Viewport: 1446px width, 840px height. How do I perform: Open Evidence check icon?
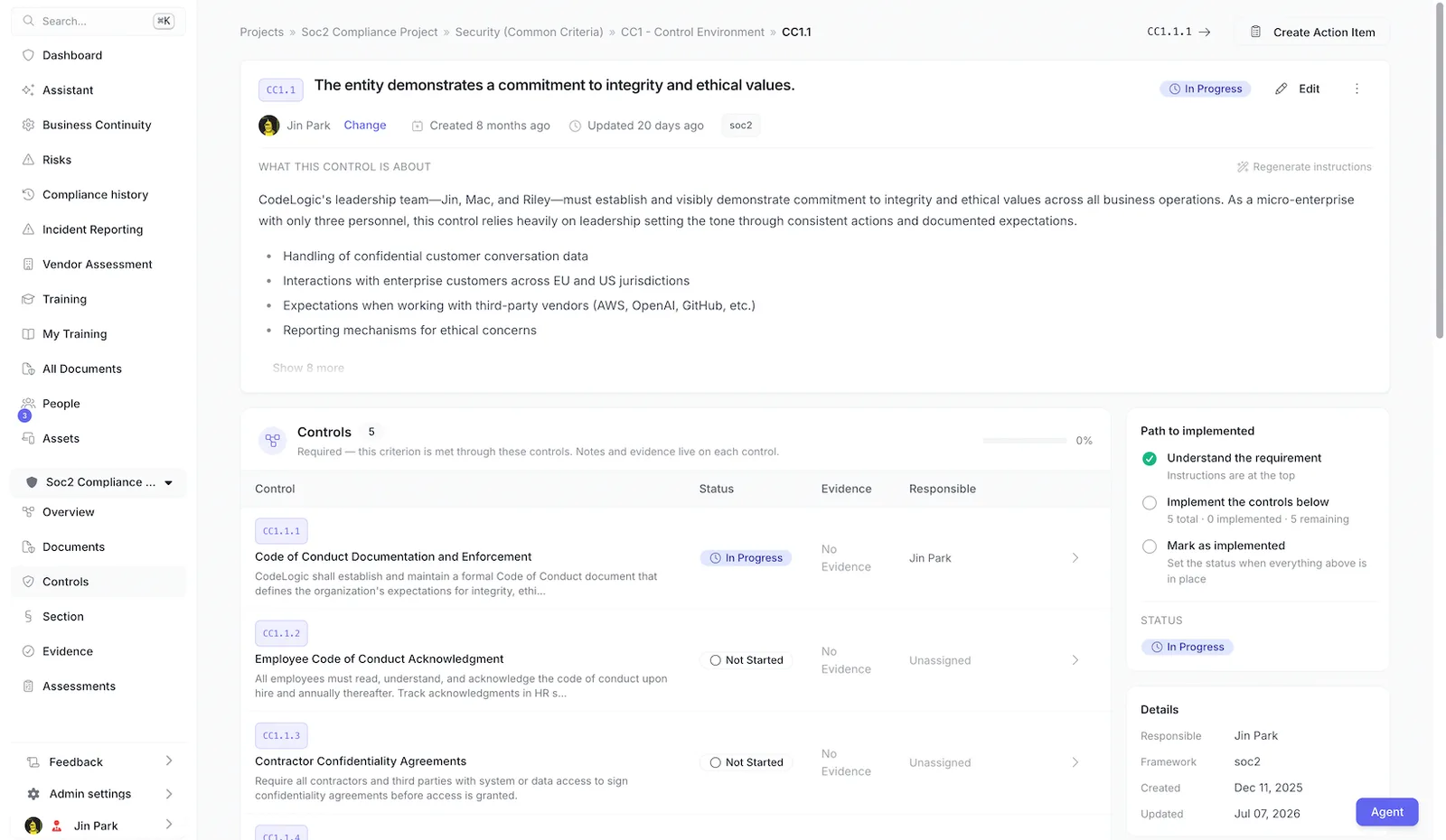28,651
